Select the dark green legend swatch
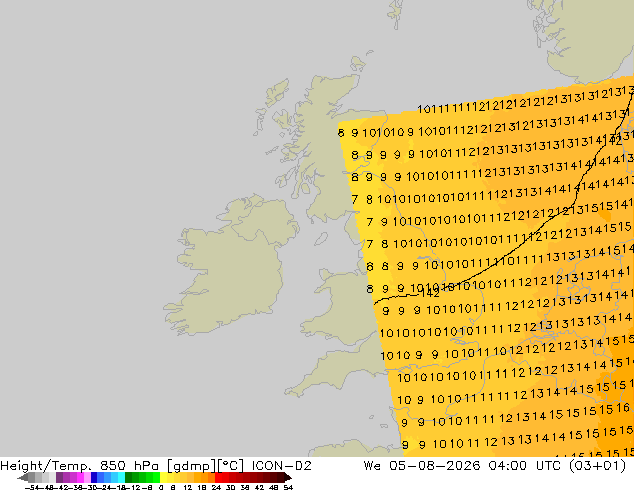634x490 pixels. click(129, 477)
